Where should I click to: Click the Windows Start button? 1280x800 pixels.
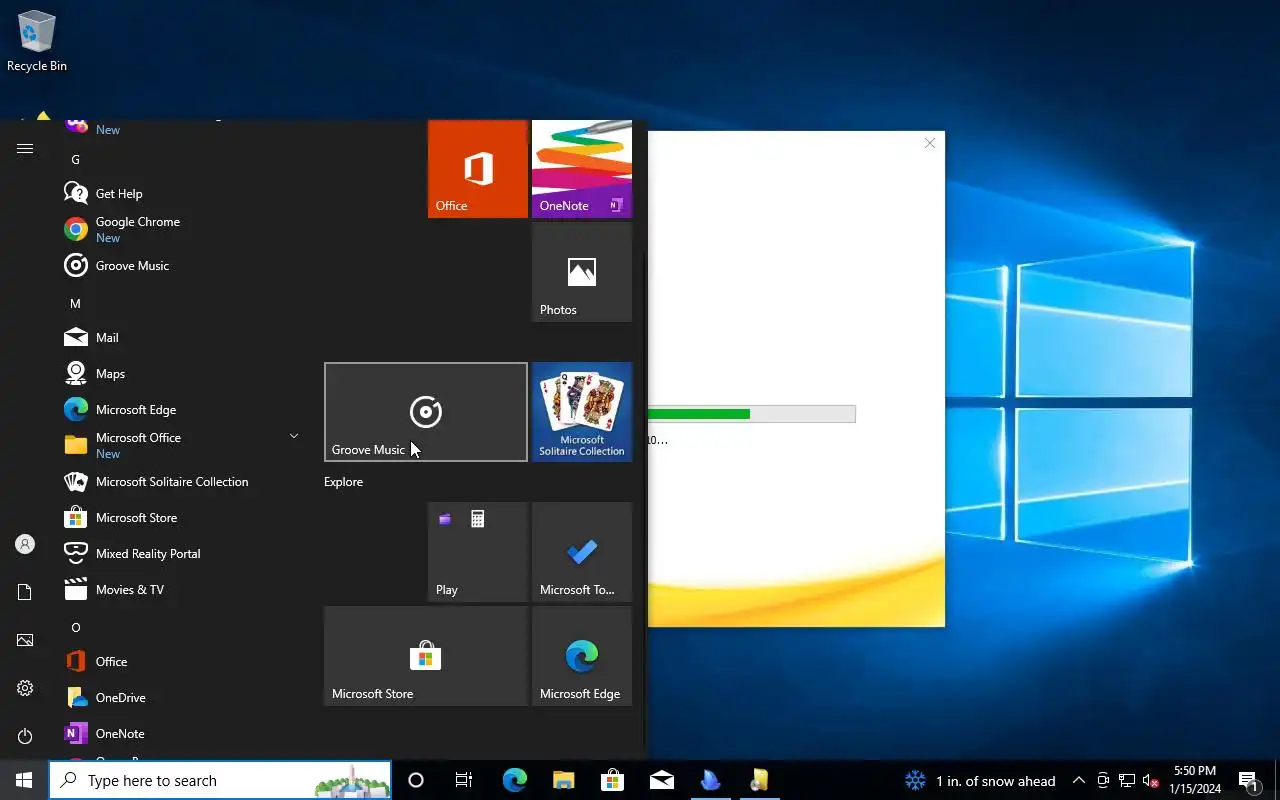point(24,780)
